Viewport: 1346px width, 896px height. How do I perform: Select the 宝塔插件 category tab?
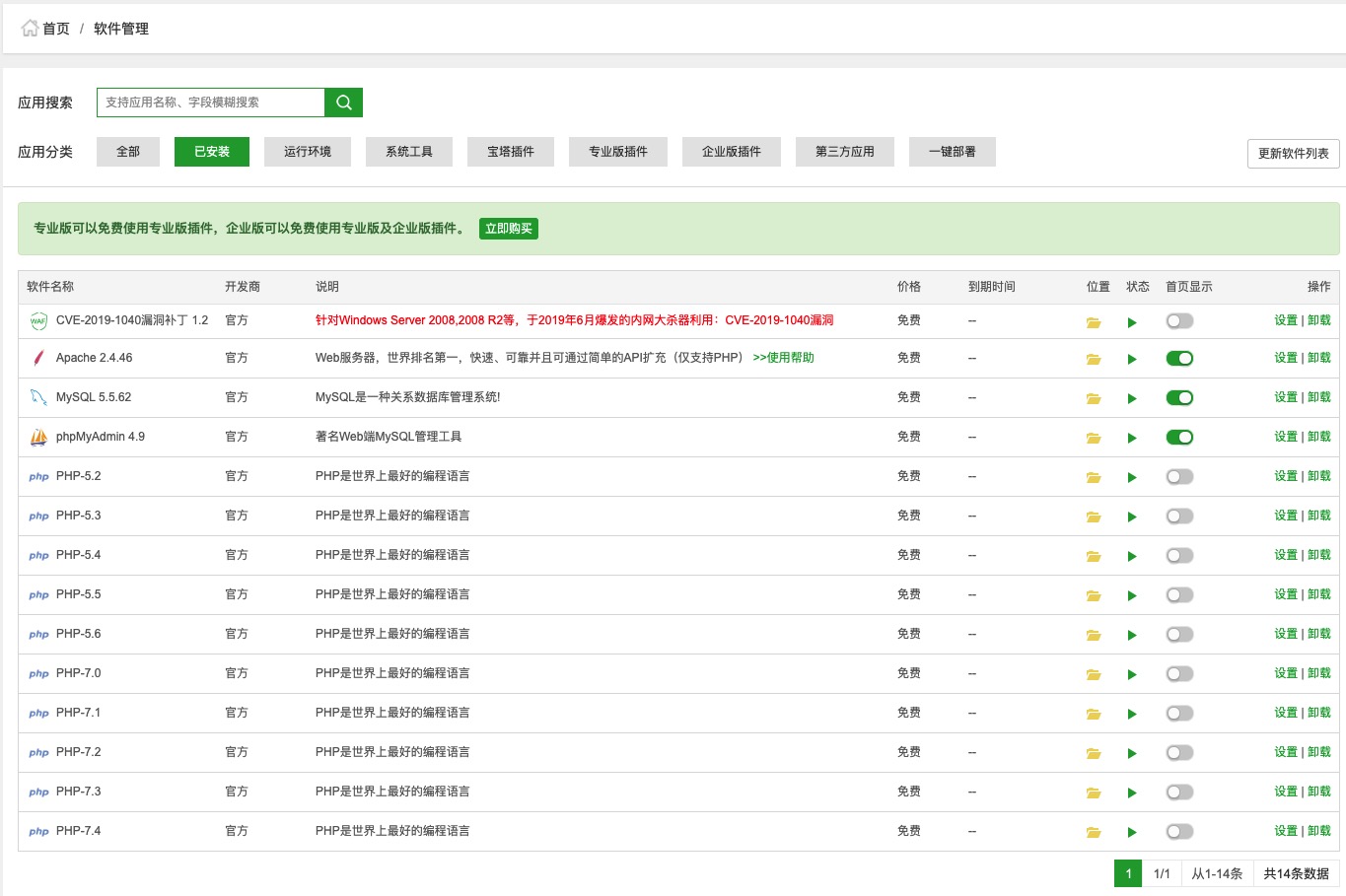(511, 152)
